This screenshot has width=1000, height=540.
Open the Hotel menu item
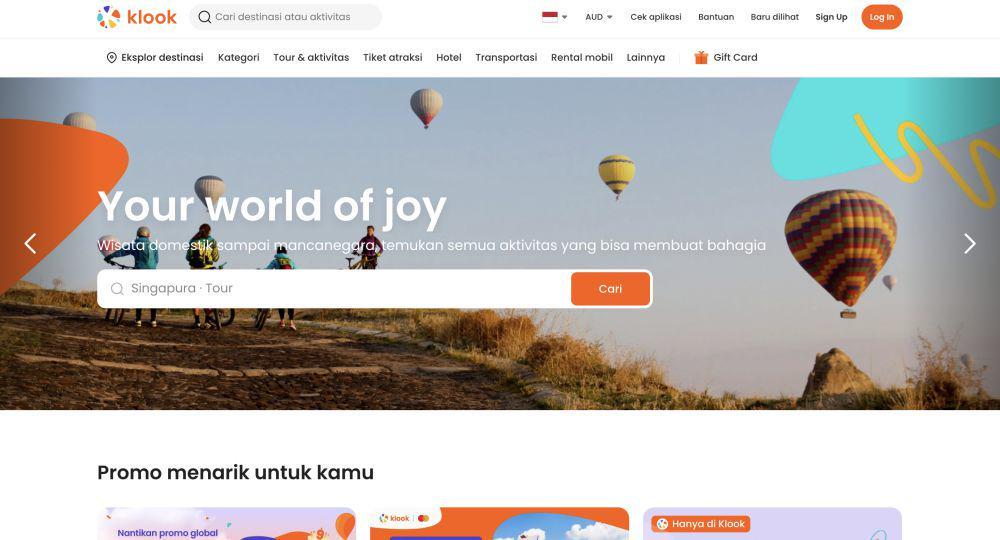[449, 57]
